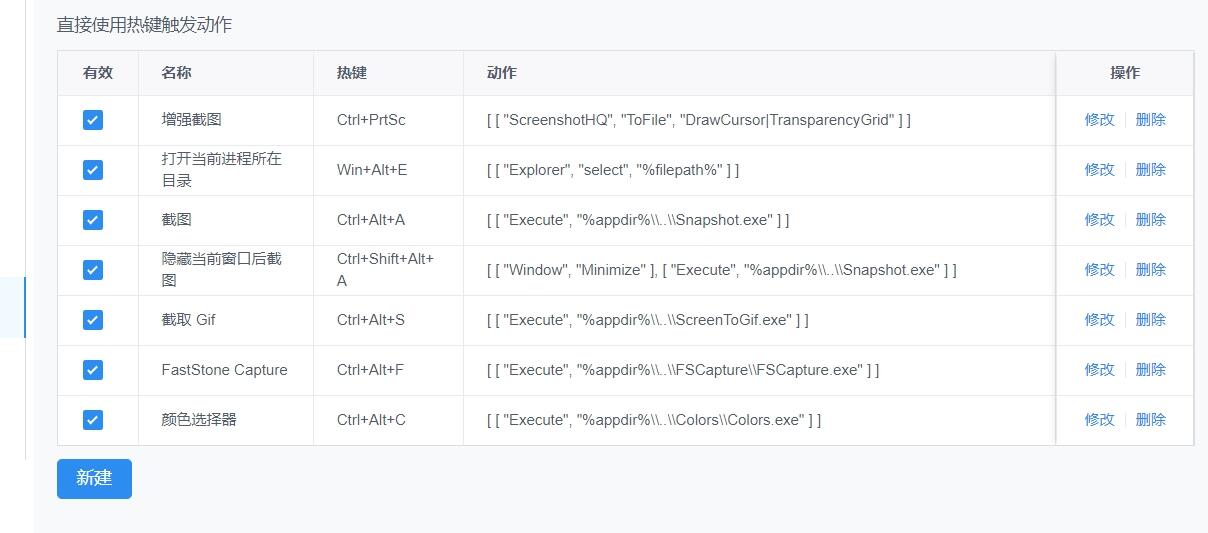Disable the 截图 Ctrl+Alt+A hotkey checkbox
This screenshot has width=1208, height=533.
coord(93,220)
